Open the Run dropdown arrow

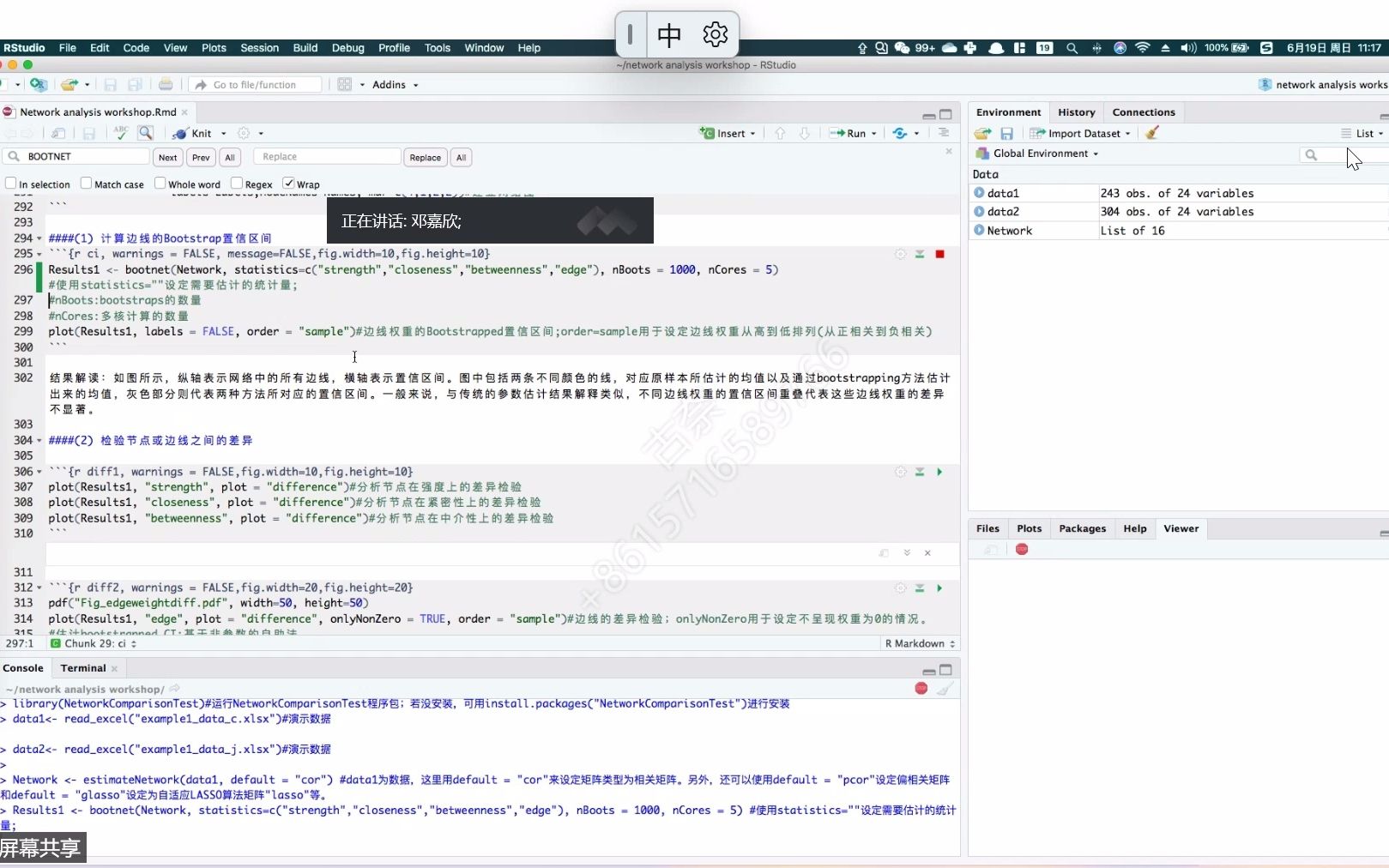874,134
